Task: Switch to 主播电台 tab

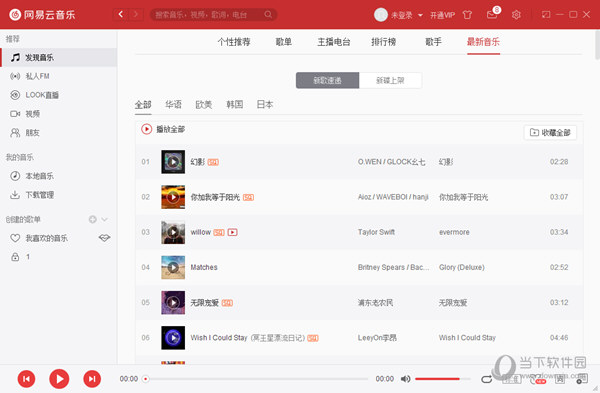Action: tap(334, 42)
